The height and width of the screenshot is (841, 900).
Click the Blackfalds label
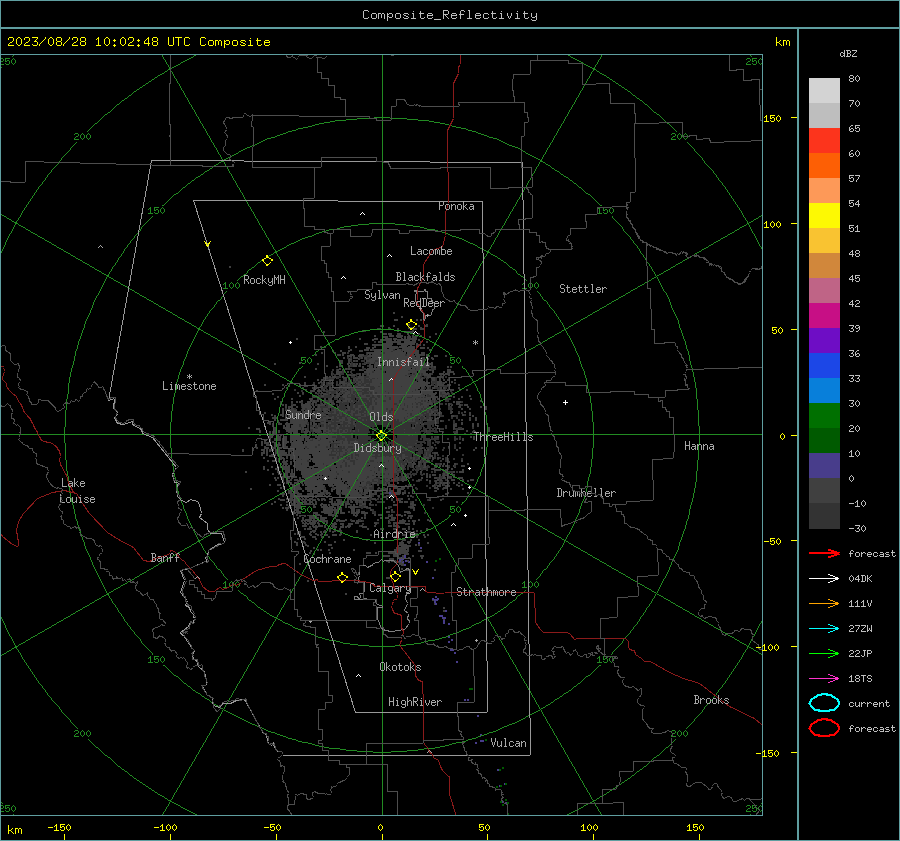[x=425, y=277]
